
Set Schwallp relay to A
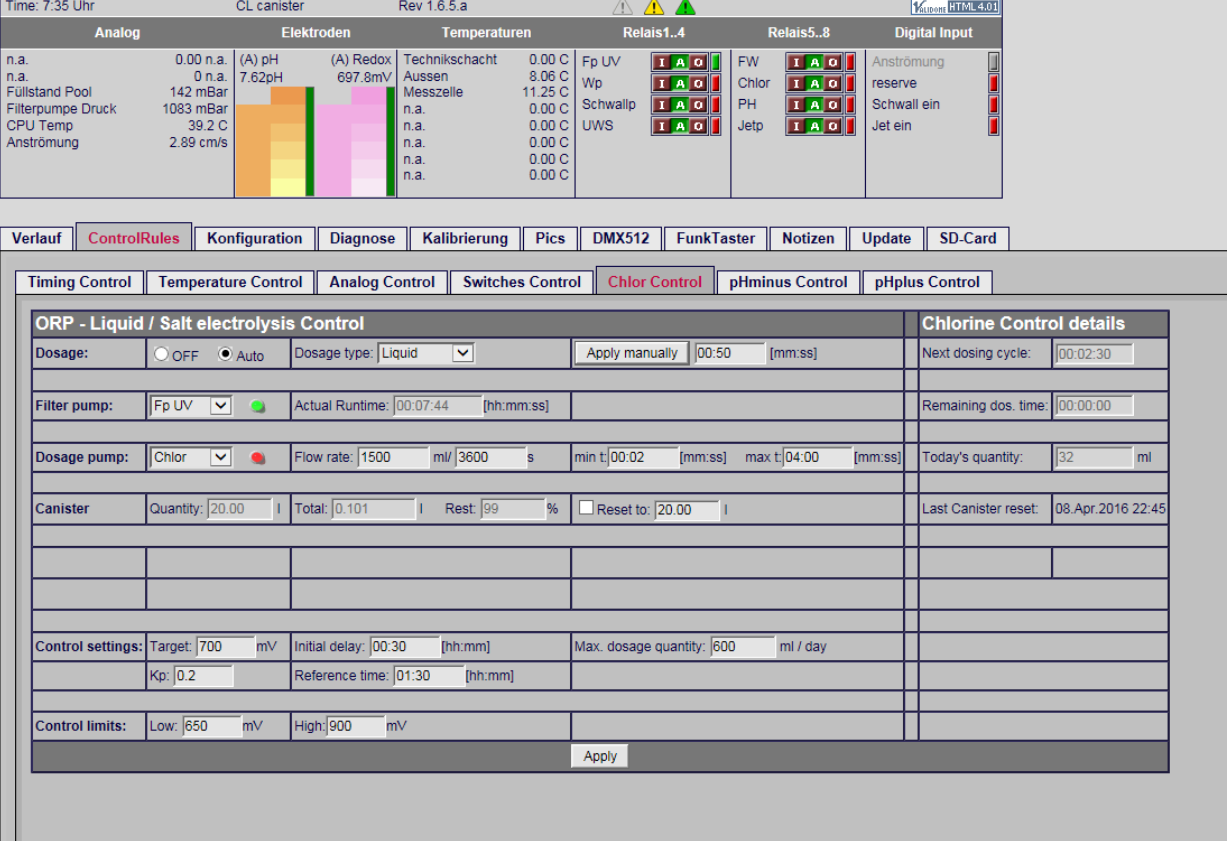coord(680,104)
